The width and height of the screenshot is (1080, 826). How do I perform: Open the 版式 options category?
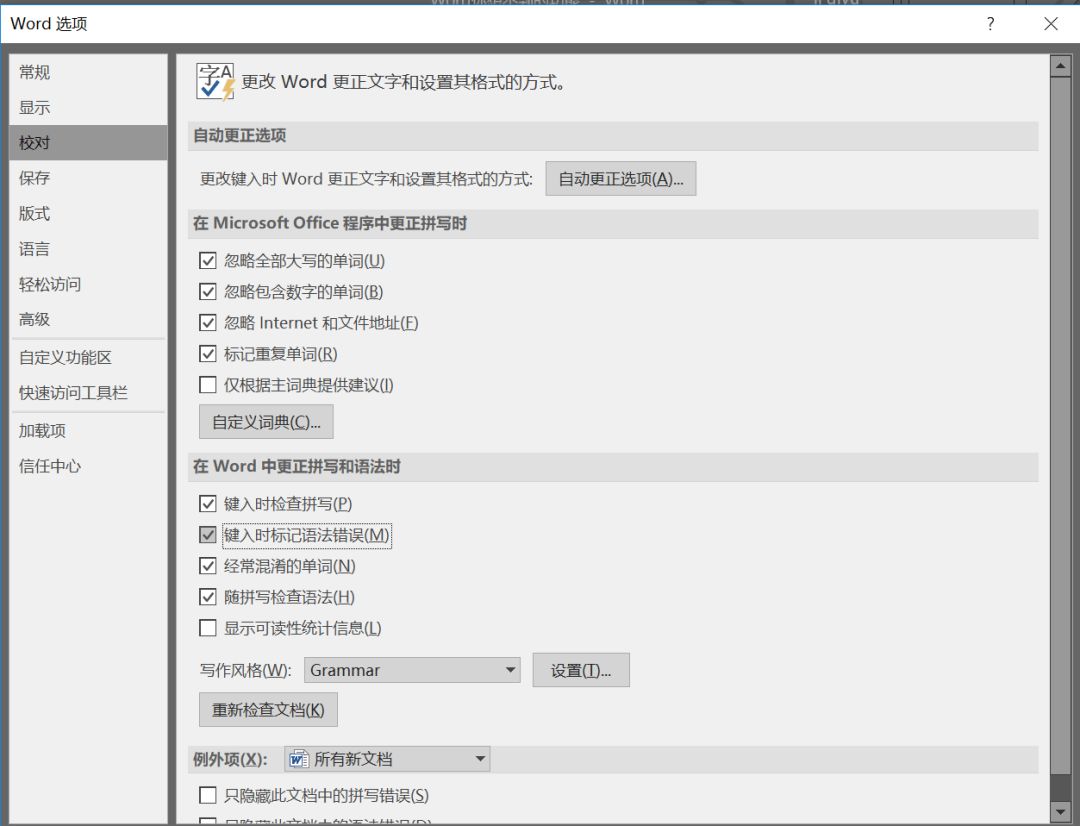click(88, 214)
